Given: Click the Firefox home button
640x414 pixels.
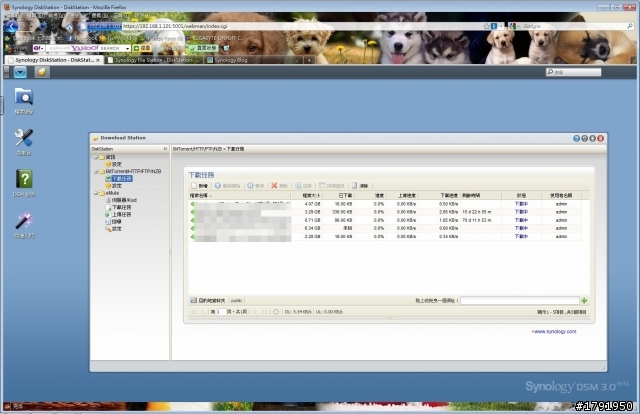Looking at the screenshot, I should tap(69, 27).
